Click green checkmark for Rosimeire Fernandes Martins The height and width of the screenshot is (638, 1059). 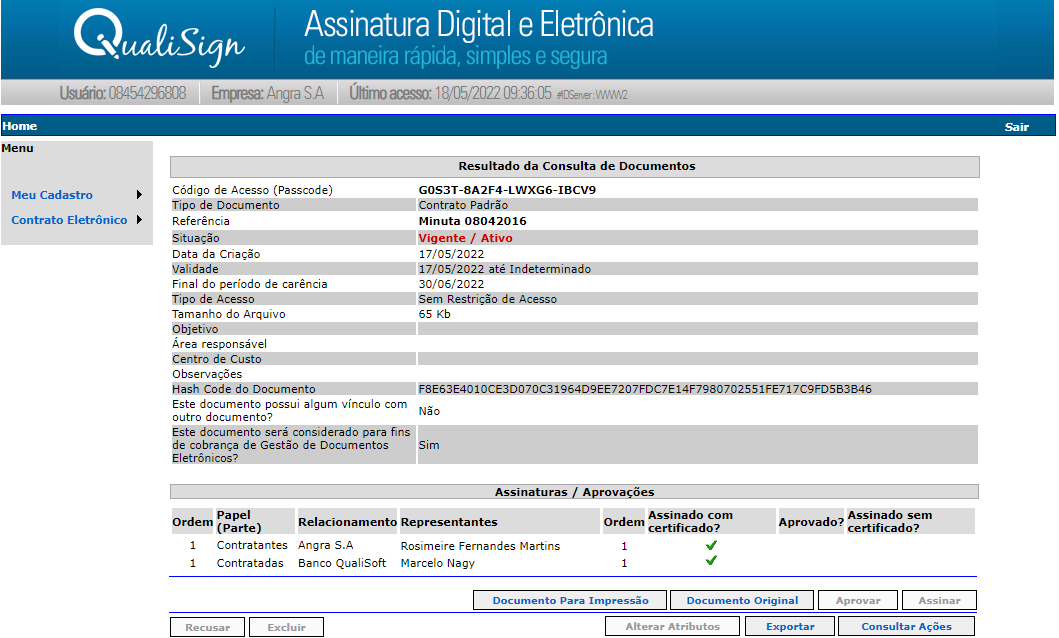[711, 546]
